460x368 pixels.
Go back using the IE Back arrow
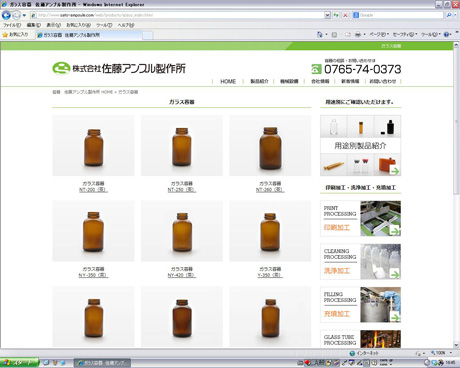[6, 15]
